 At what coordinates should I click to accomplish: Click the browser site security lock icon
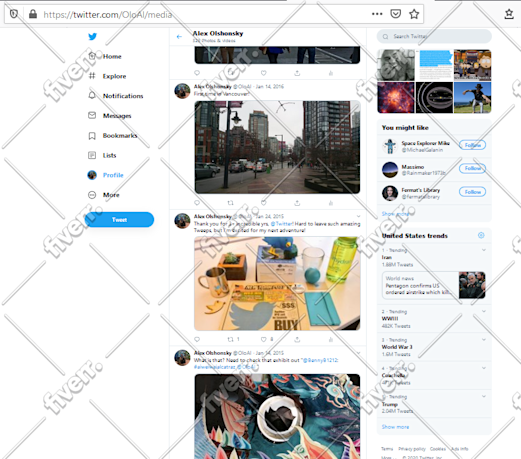(x=33, y=14)
